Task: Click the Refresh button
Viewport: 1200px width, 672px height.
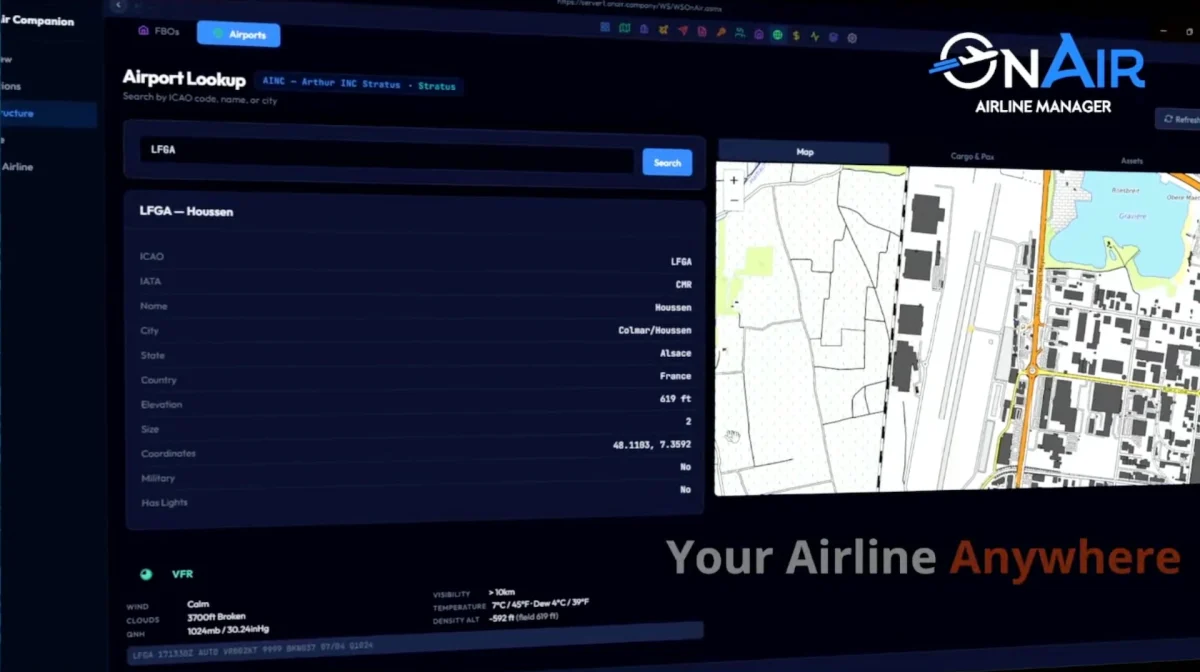Action: coord(1180,119)
